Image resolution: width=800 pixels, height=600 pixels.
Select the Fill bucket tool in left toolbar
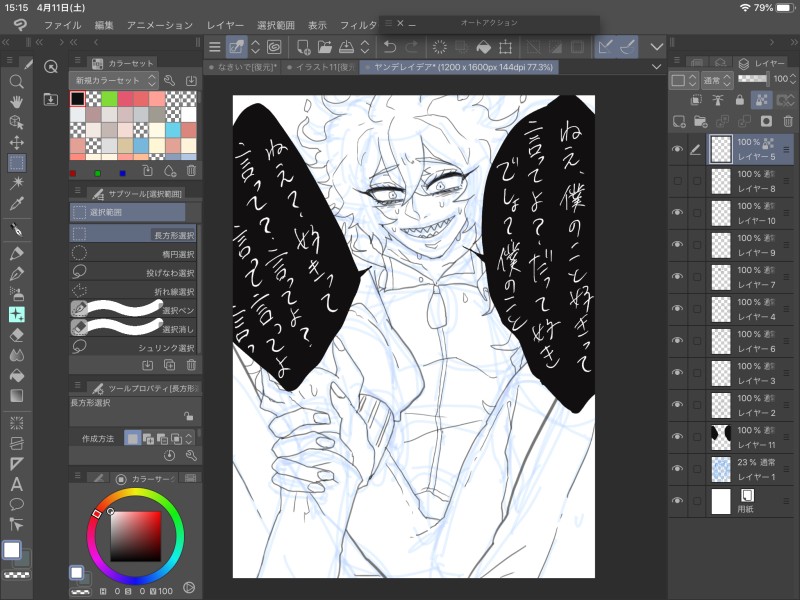[16, 376]
